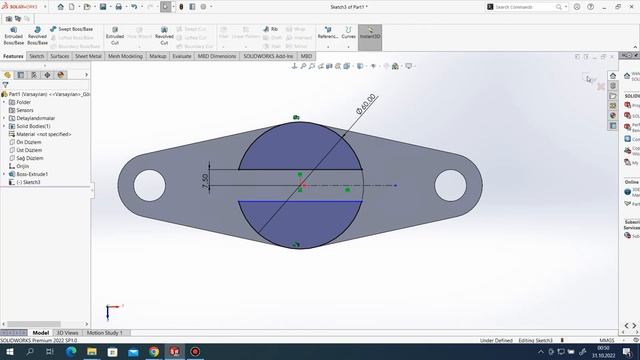Open the Save dropdown arrow
Screen dimensions: 640x360
coord(110,7)
